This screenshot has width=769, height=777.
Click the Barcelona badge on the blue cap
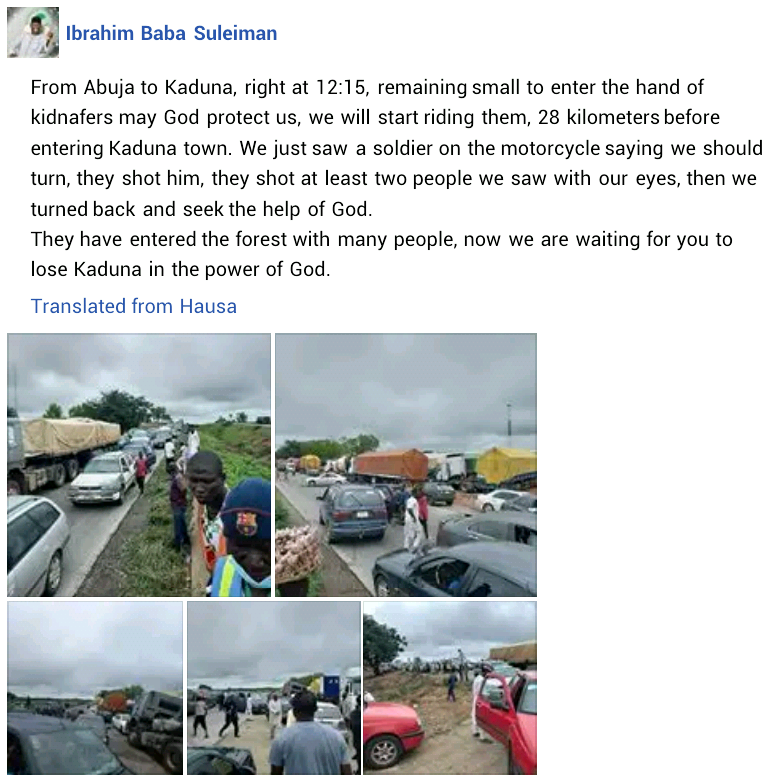coord(246,523)
